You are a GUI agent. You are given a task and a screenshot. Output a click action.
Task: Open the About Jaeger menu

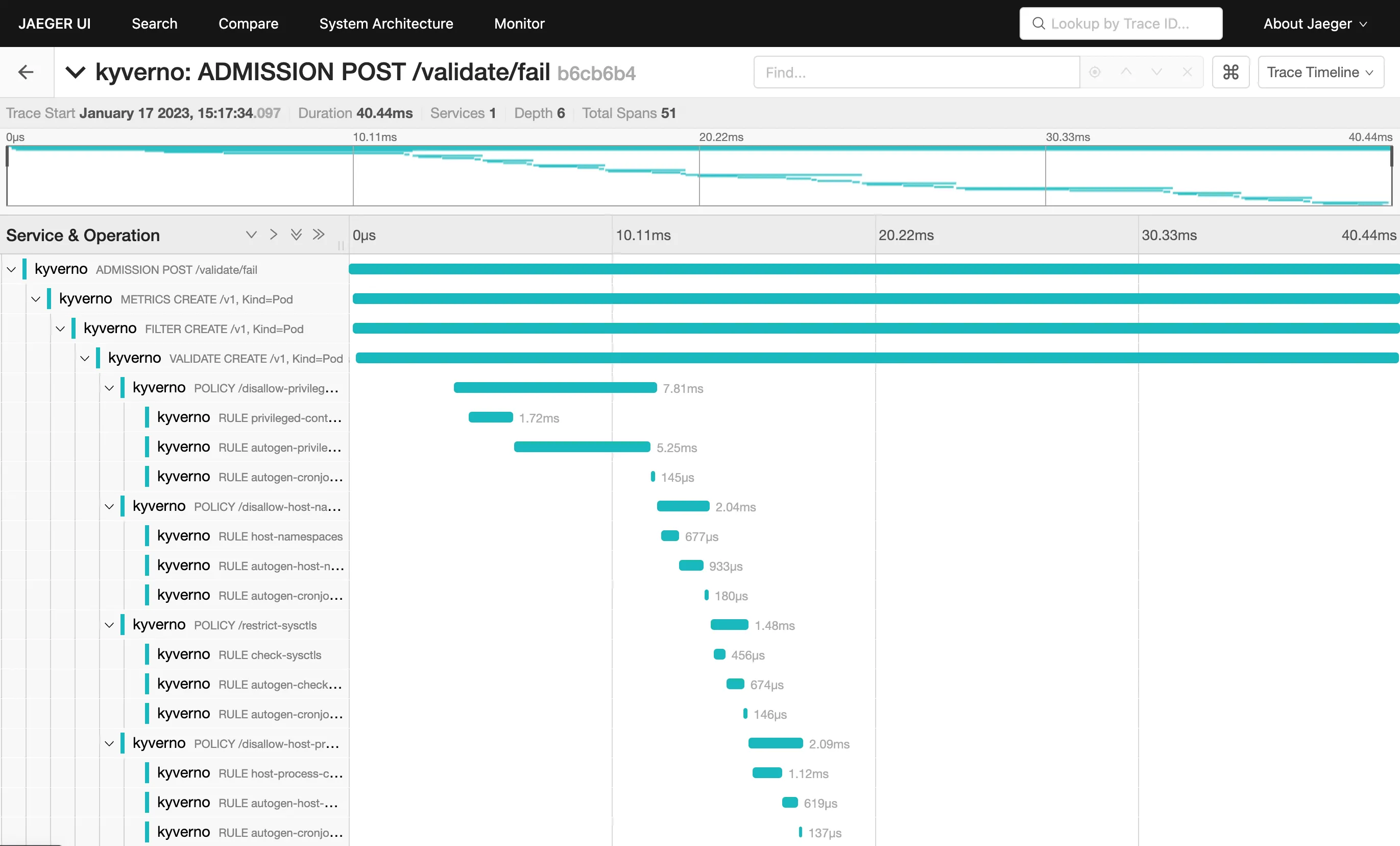(1314, 24)
